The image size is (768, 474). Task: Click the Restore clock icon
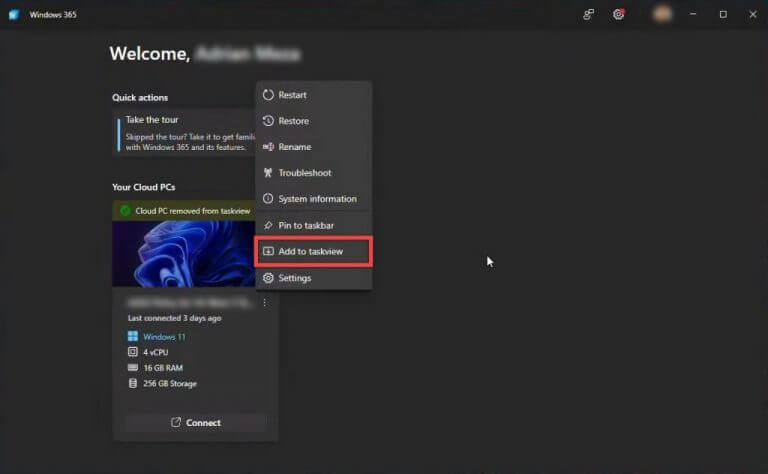click(268, 121)
